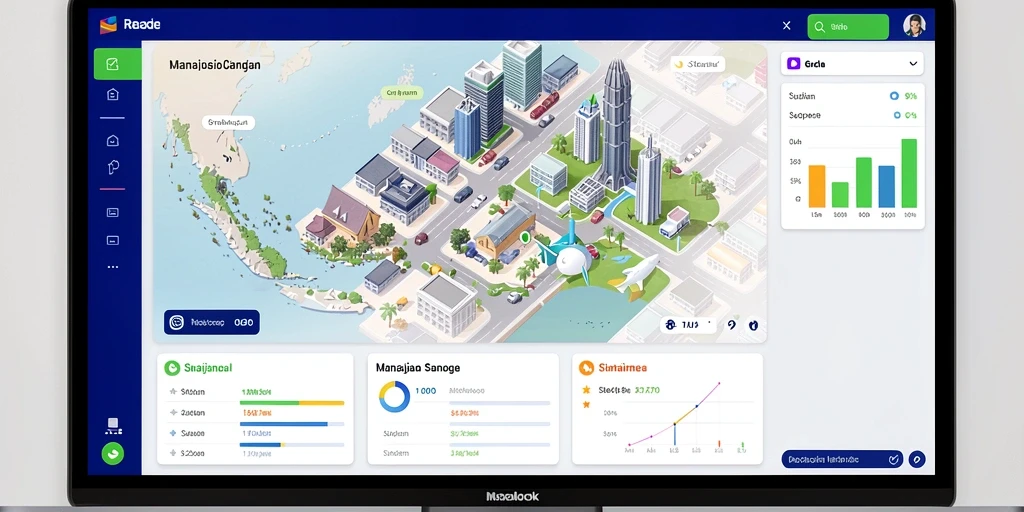
Task: Click the building icon below the edit icon
Action: [112, 95]
